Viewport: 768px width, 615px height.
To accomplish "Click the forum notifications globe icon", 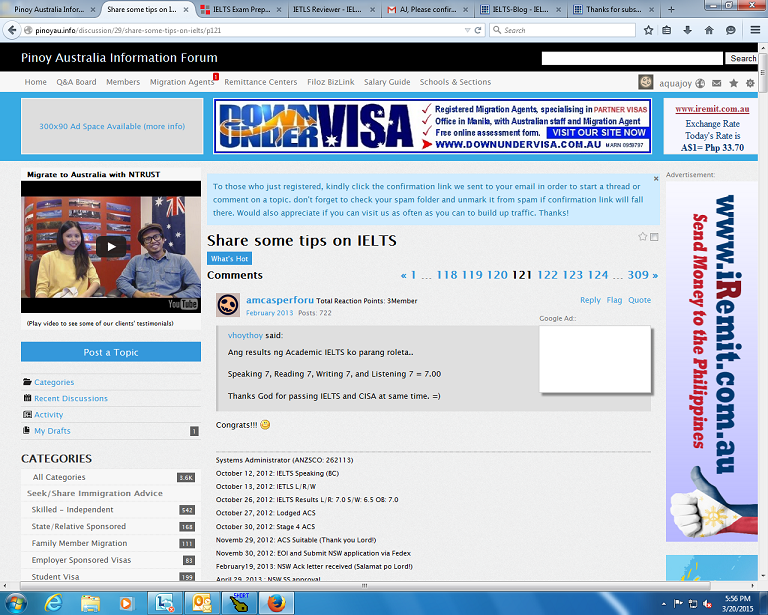I will coord(700,83).
